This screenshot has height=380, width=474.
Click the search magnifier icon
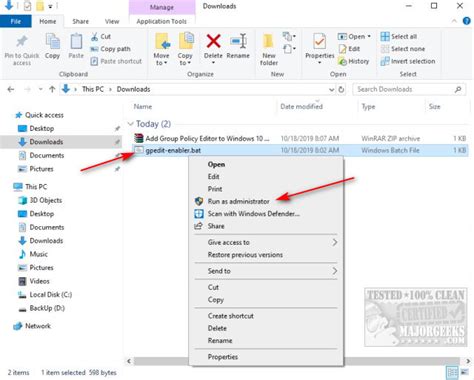click(x=458, y=89)
